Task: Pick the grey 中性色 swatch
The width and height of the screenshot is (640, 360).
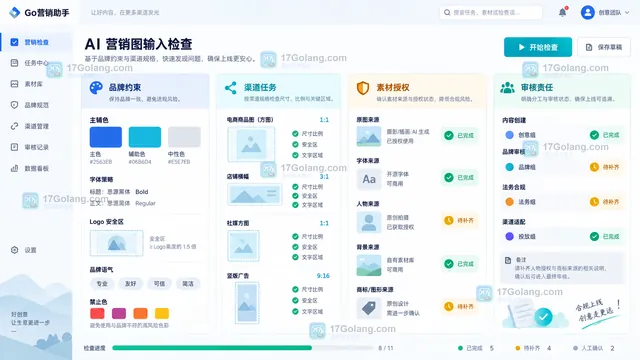Action: tap(184, 137)
